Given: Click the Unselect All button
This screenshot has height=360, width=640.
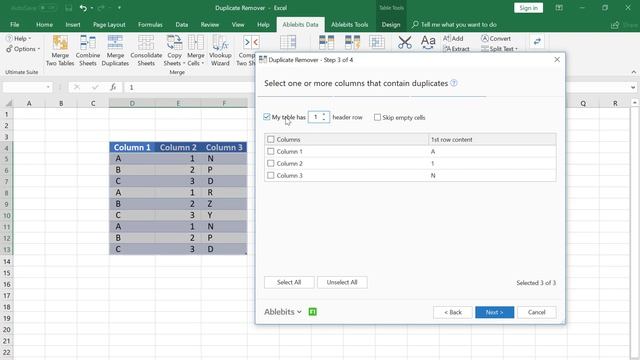Looking at the screenshot, I should coord(342,282).
